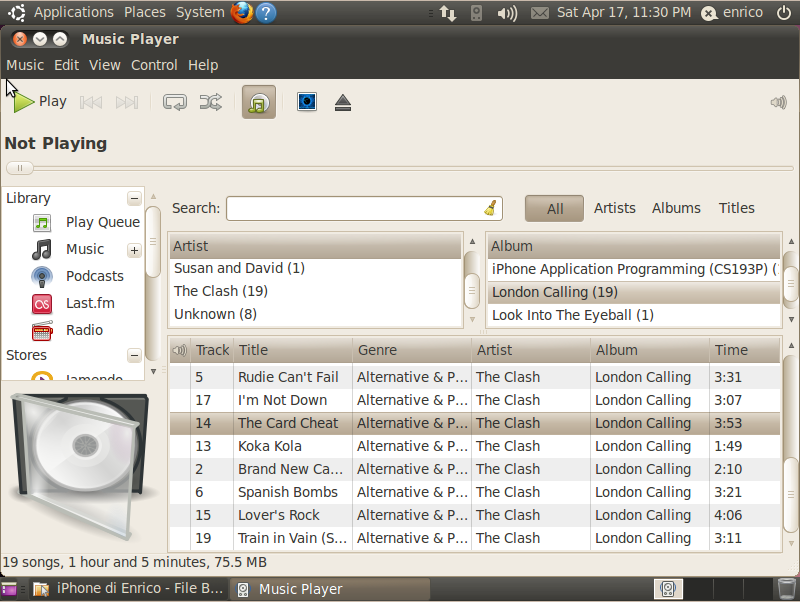Click the Podcasts icon in sidebar

coord(42,277)
